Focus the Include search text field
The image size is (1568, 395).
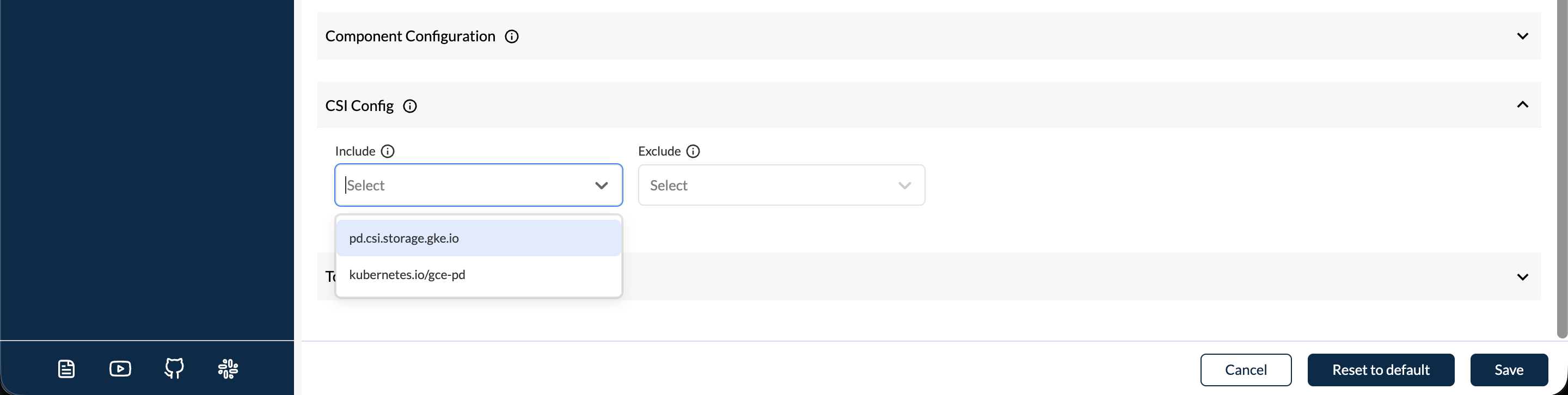pyautogui.click(x=463, y=186)
